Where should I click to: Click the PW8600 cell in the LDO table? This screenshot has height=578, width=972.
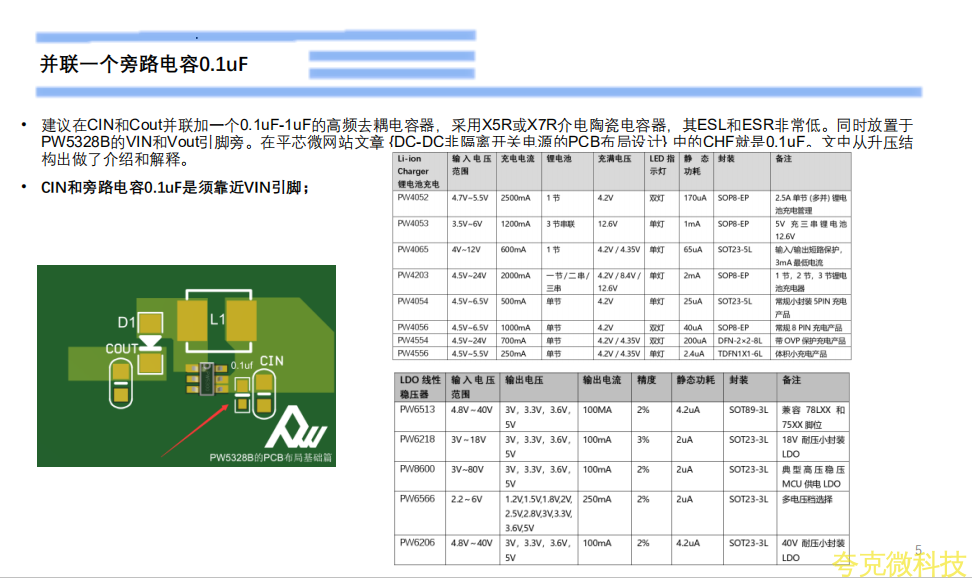coord(418,469)
